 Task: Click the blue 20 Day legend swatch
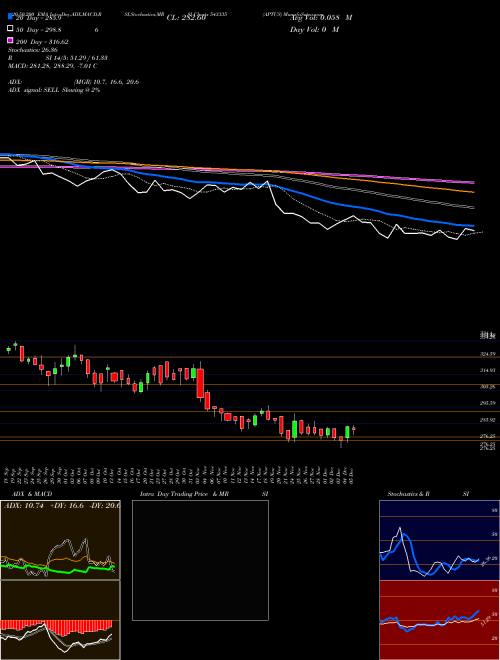tap(10, 17)
